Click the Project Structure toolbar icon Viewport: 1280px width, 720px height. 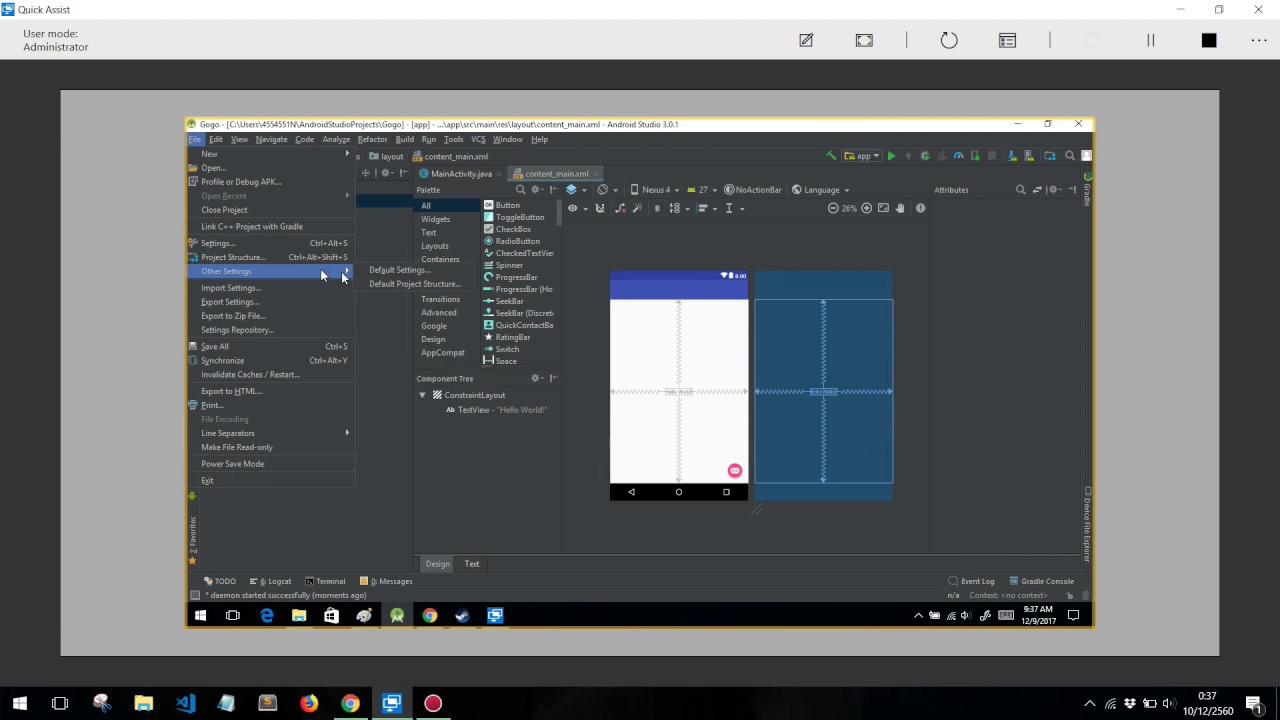click(x=1050, y=155)
